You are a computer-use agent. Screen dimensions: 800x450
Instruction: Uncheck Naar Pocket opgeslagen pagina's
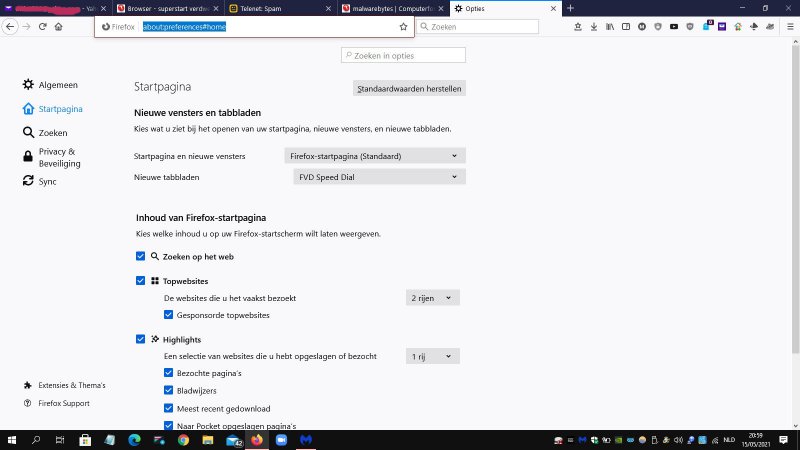click(x=168, y=426)
